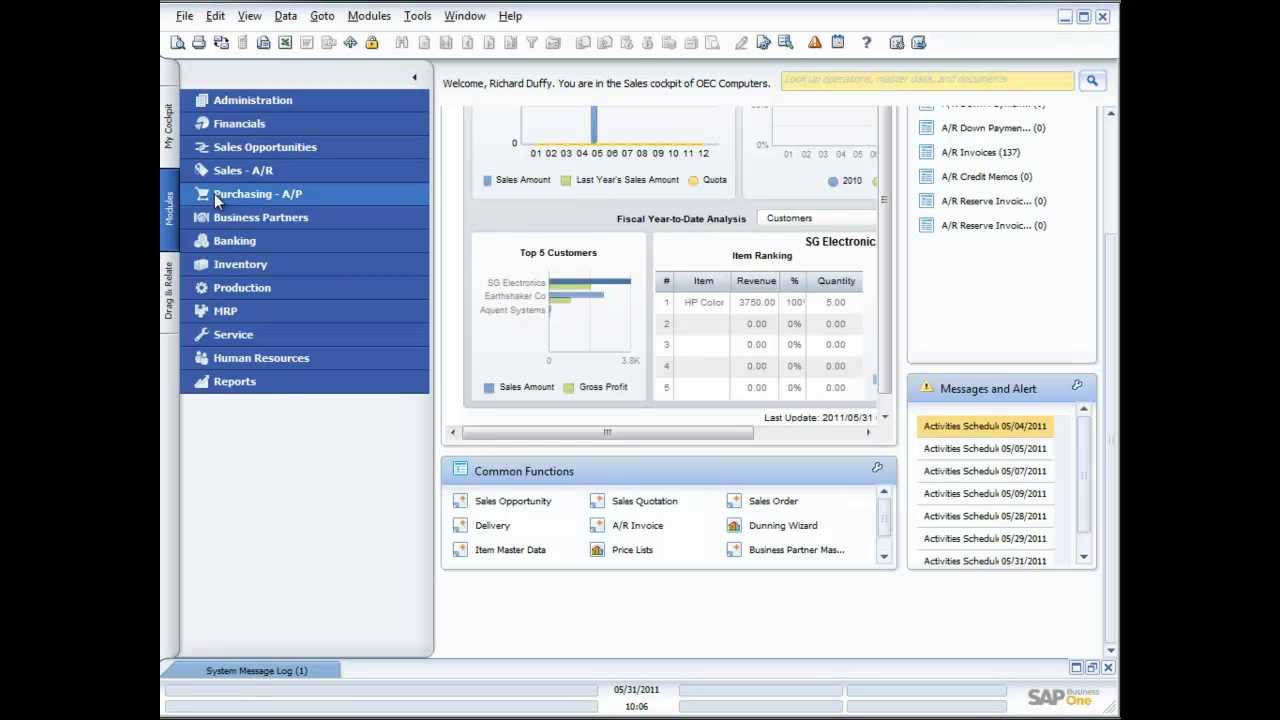Open Messages/Alerts overview warning icon
The height and width of the screenshot is (720, 1280).
(815, 42)
